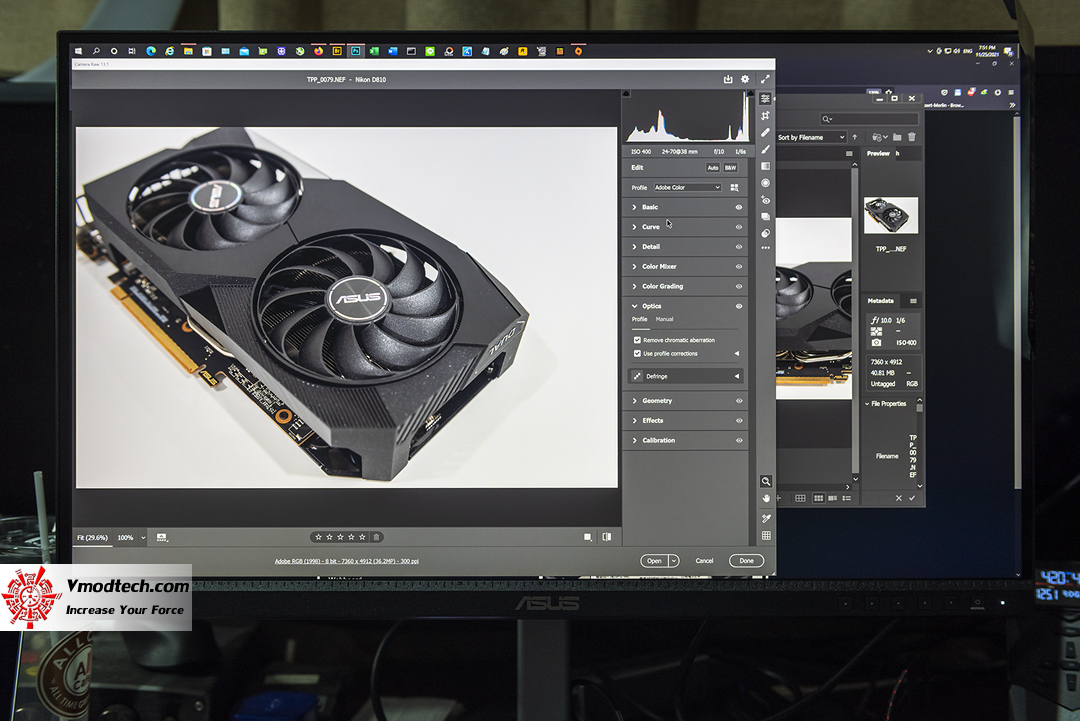Toggle visibility of Color Grading edits
Image resolution: width=1080 pixels, height=721 pixels.
pyautogui.click(x=738, y=286)
